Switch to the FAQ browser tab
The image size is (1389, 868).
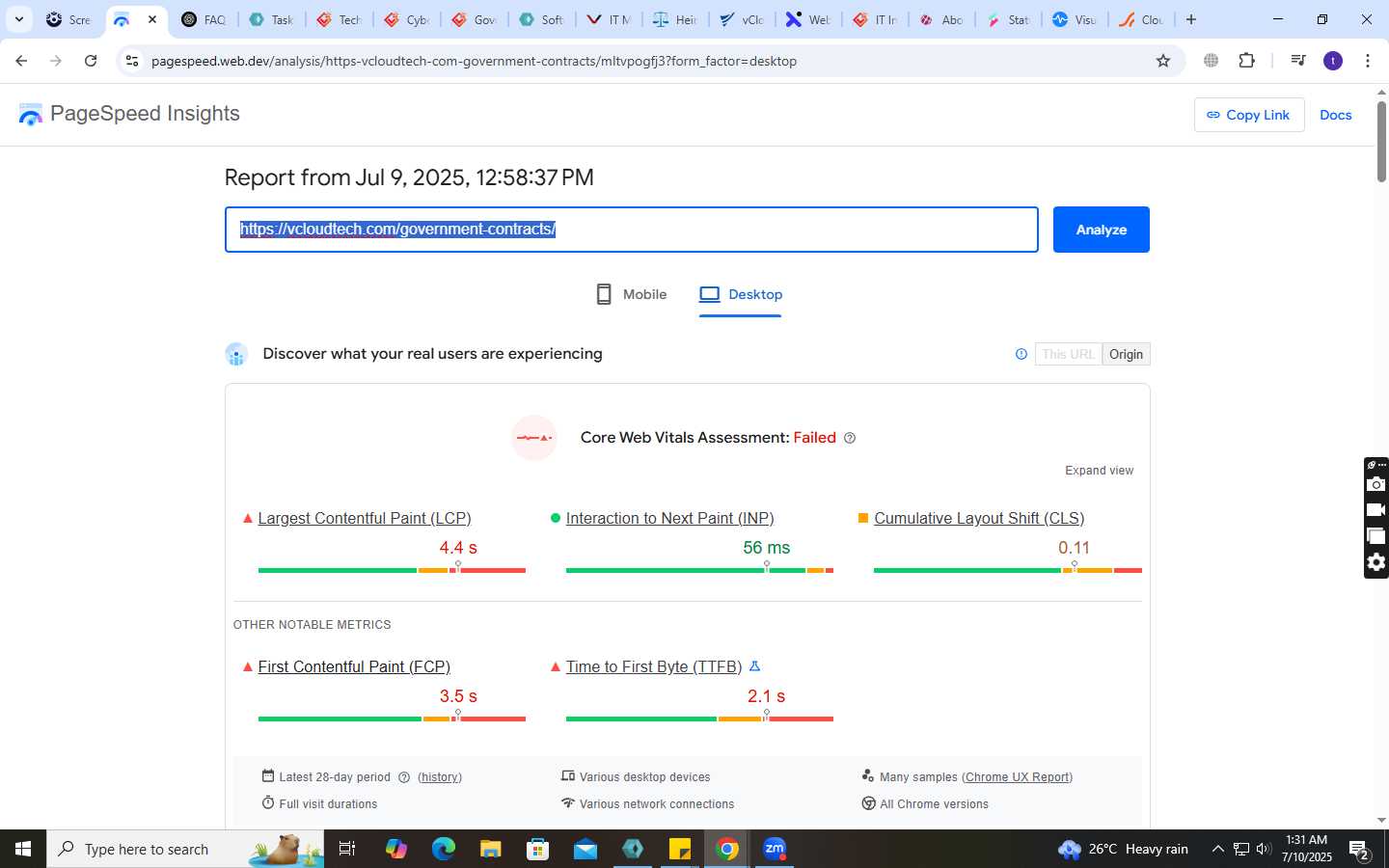click(x=204, y=19)
